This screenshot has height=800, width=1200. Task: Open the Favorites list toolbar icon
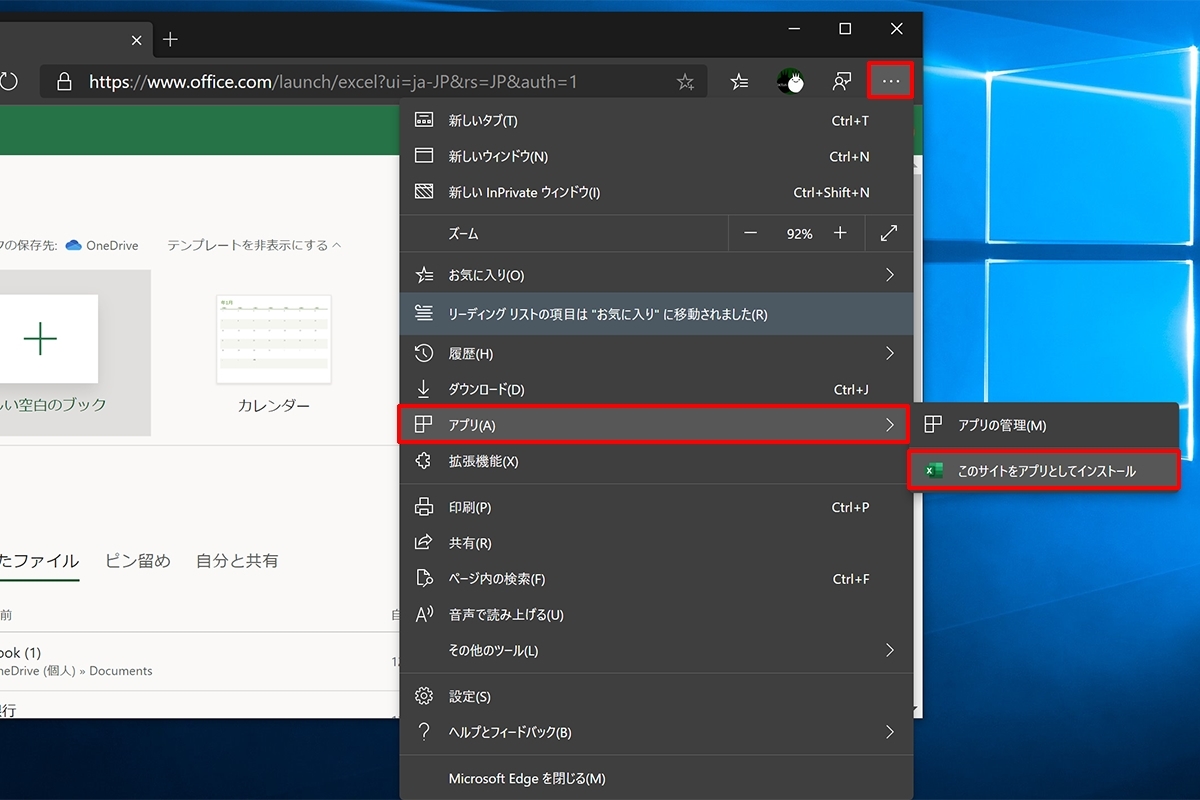tap(739, 82)
